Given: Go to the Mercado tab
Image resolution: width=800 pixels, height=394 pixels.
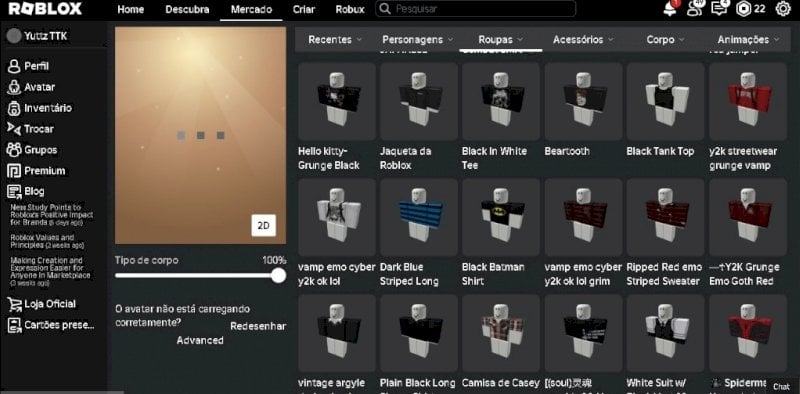Looking at the screenshot, I should pyautogui.click(x=251, y=9).
